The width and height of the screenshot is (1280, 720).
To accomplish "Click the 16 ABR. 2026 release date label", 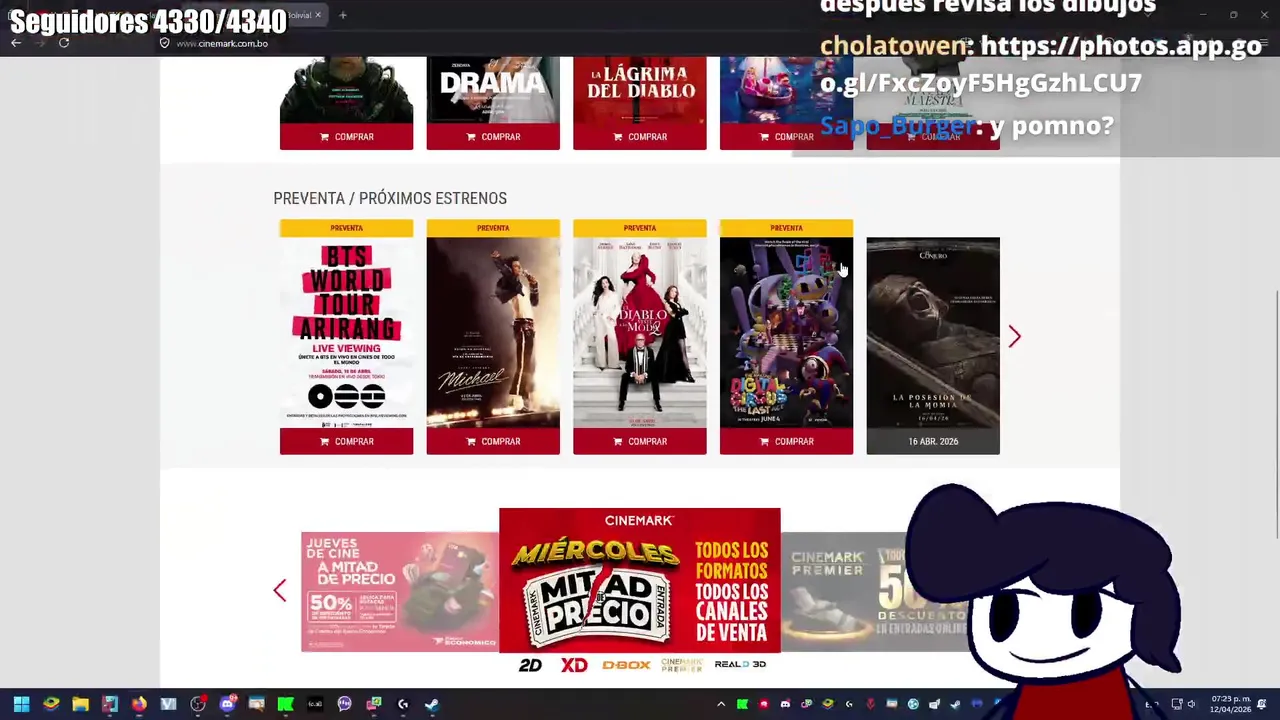I will 933,441.
